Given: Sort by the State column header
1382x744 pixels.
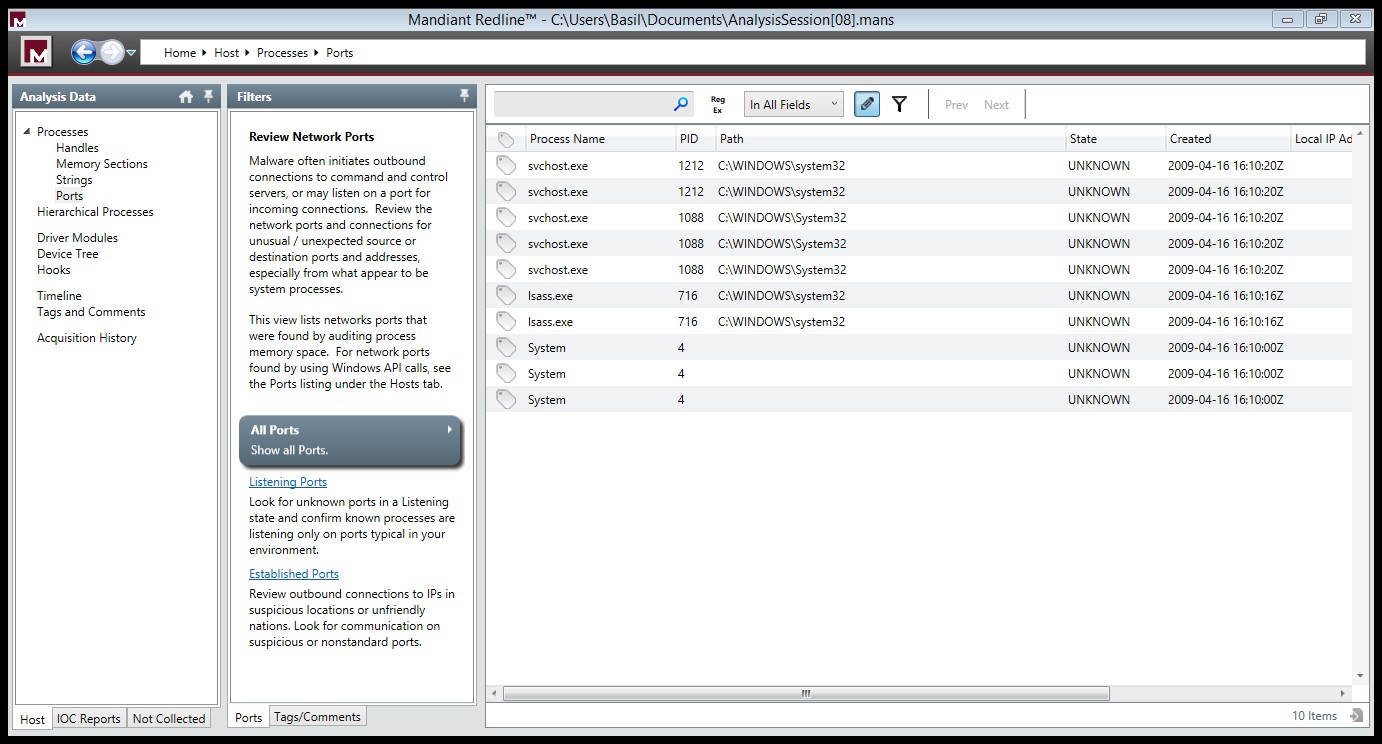Looking at the screenshot, I should [x=1115, y=139].
